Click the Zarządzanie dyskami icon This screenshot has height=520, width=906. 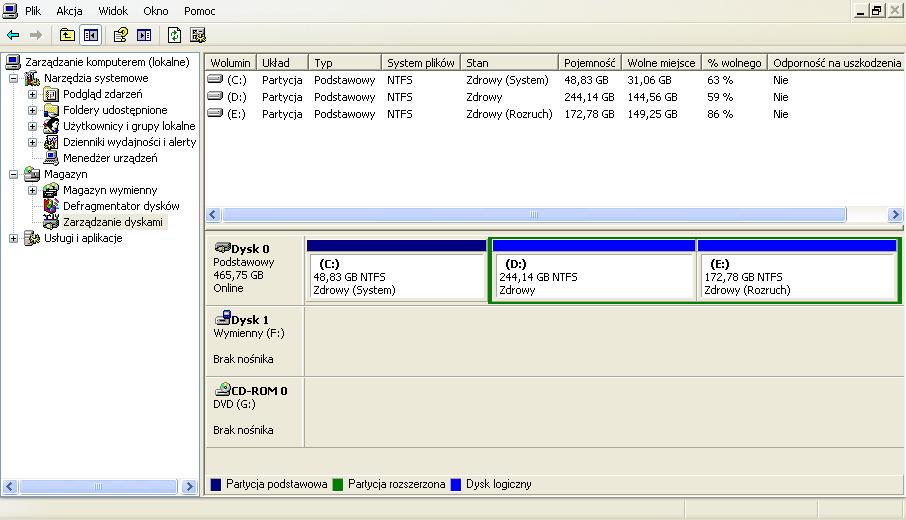click(51, 222)
